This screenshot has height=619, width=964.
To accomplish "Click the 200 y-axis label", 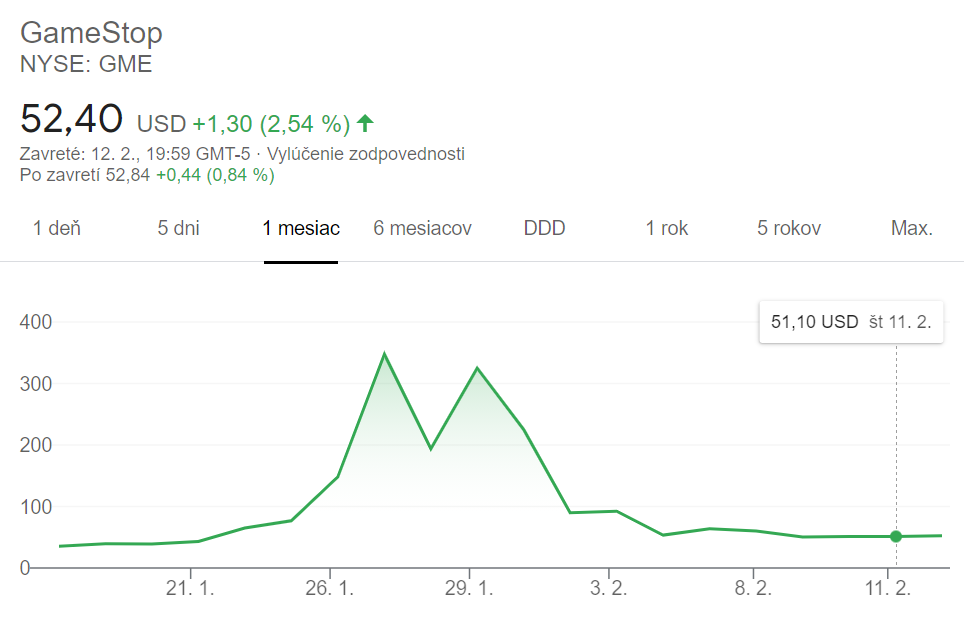I will [36, 445].
